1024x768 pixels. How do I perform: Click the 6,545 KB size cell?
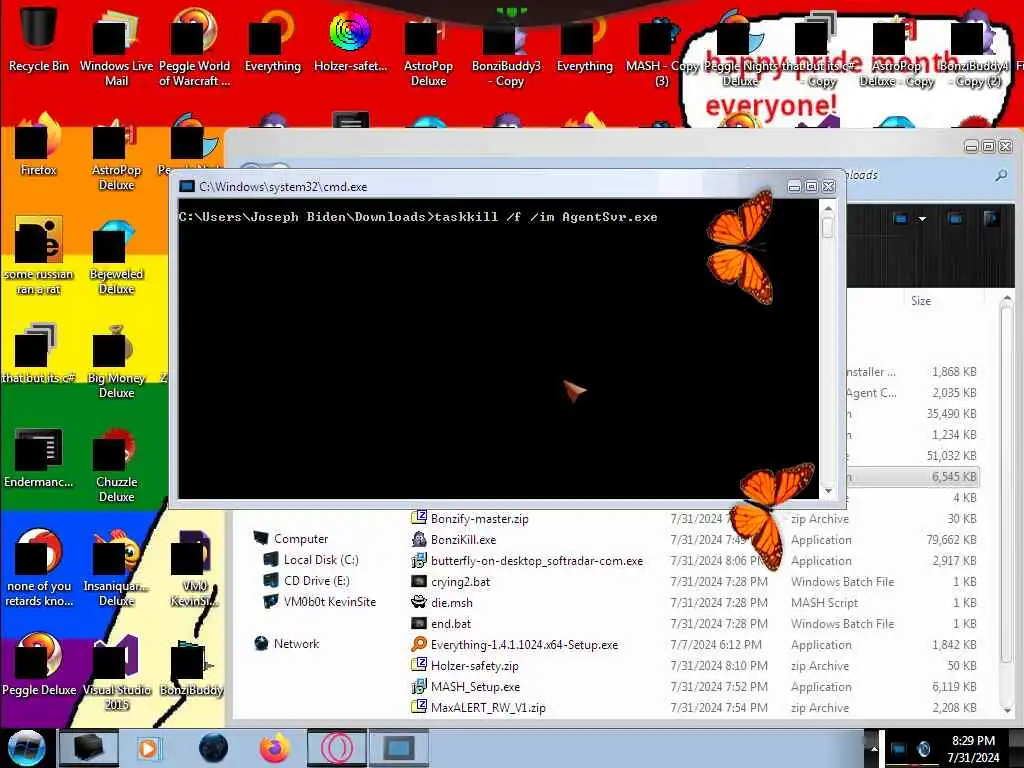(x=953, y=477)
